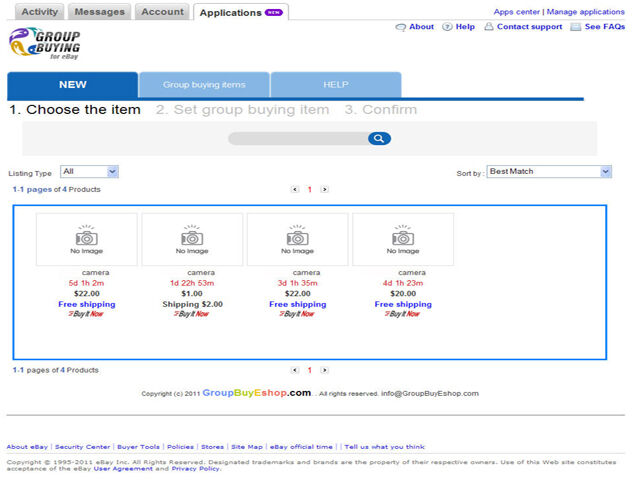Screen dimensions: 640x480
Task: Open the About eBay footer link
Action: [27, 447]
